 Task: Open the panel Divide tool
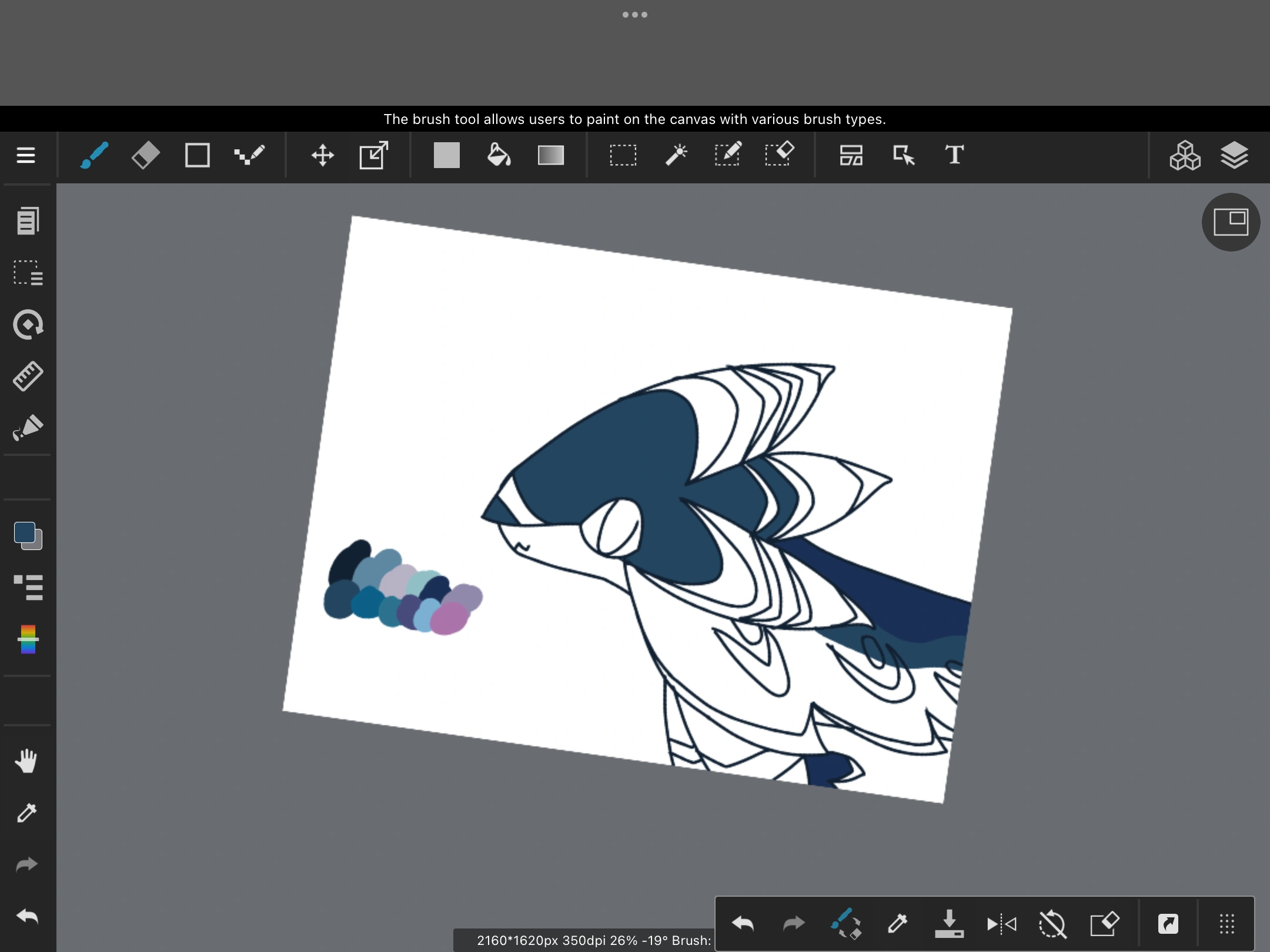(851, 156)
